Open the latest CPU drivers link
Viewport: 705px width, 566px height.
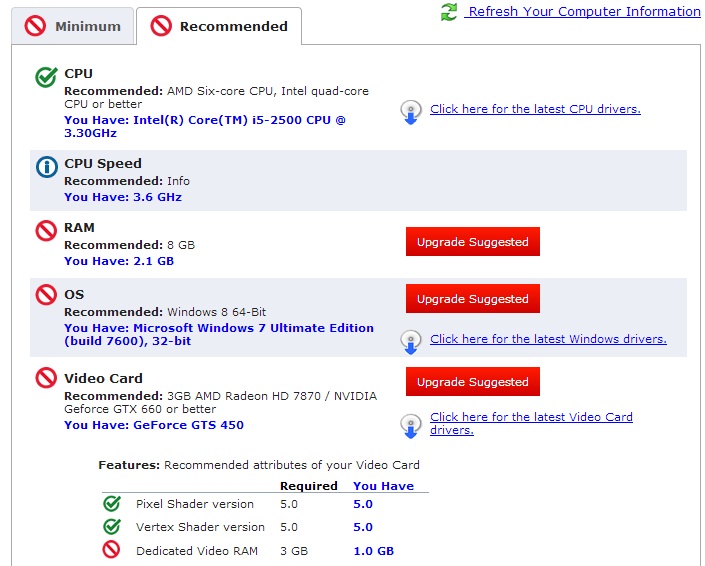[535, 109]
